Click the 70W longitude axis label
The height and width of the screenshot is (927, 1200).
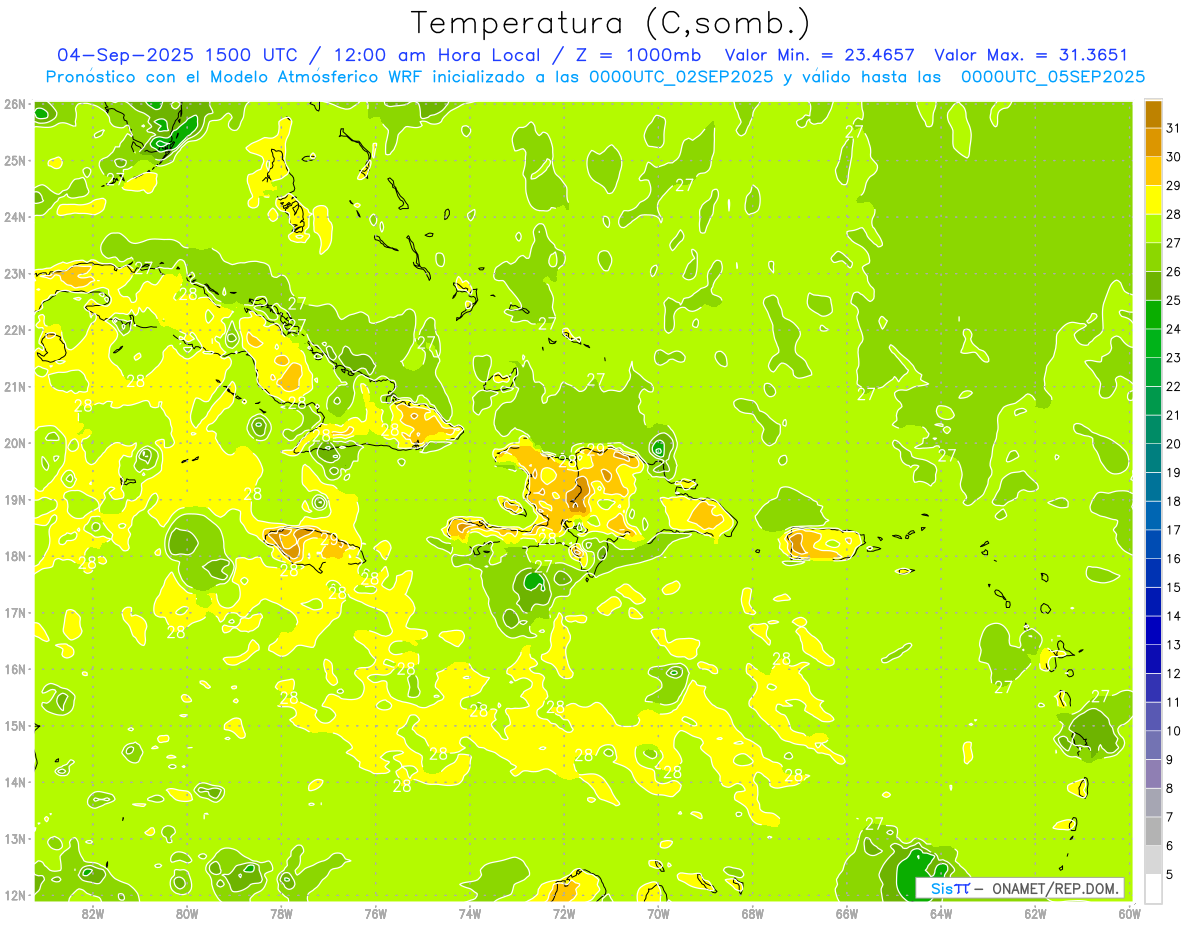[x=658, y=913]
